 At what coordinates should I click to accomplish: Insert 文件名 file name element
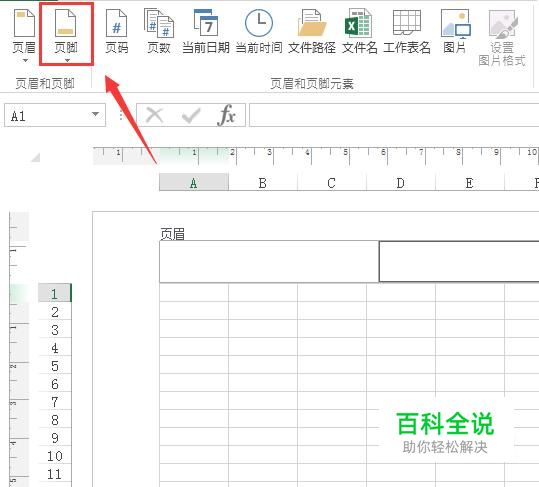[x=360, y=32]
